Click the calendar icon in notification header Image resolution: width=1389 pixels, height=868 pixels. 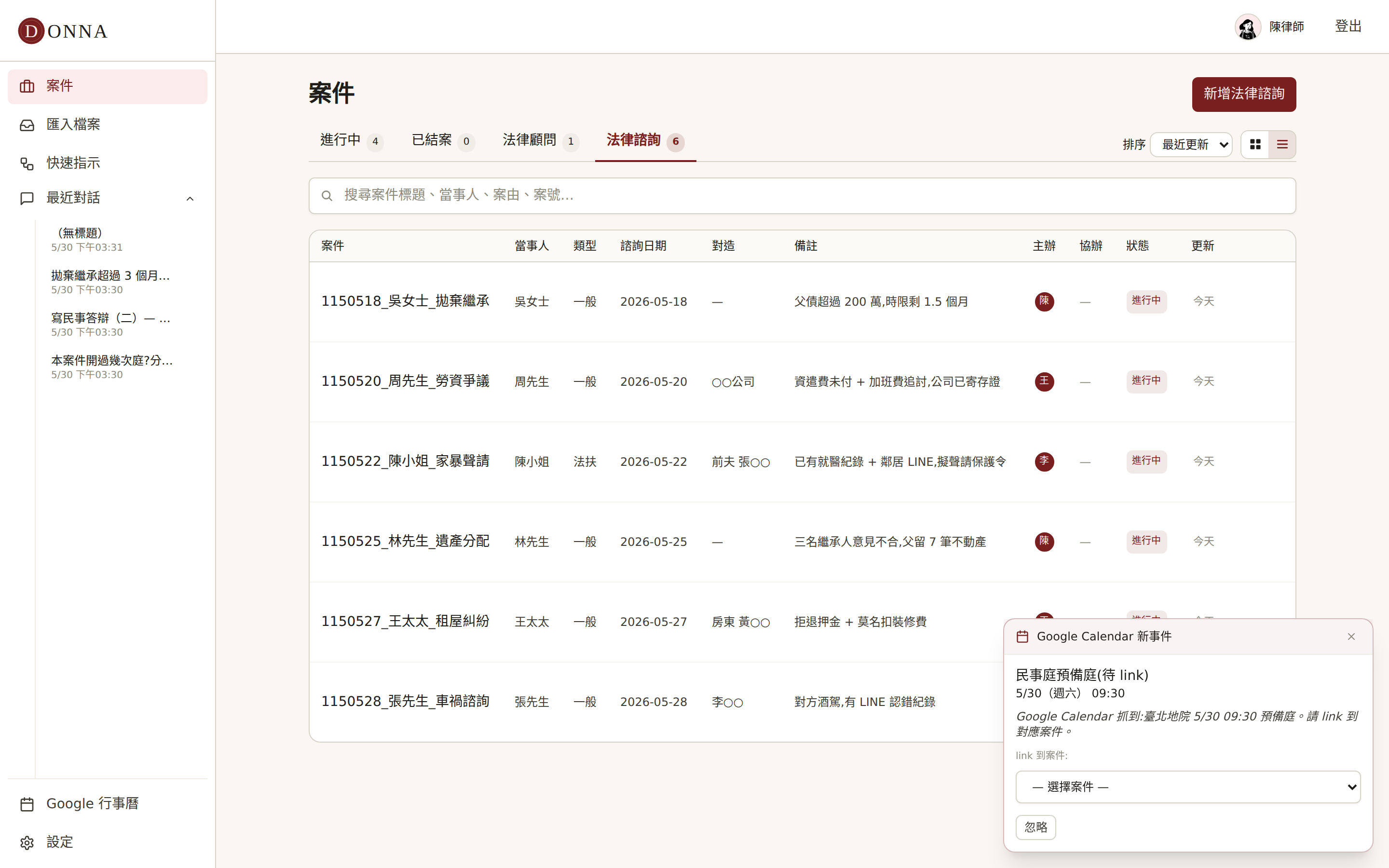[1022, 637]
